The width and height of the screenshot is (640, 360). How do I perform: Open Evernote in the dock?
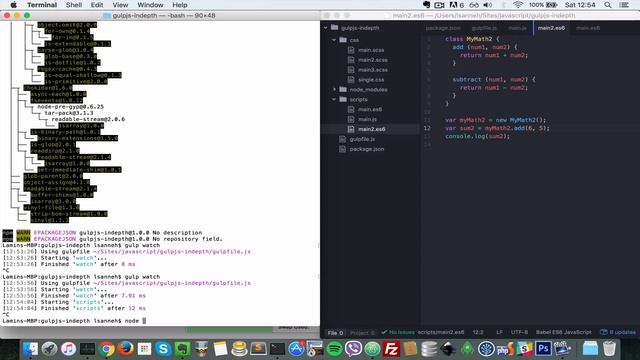pyautogui.click(x=182, y=349)
